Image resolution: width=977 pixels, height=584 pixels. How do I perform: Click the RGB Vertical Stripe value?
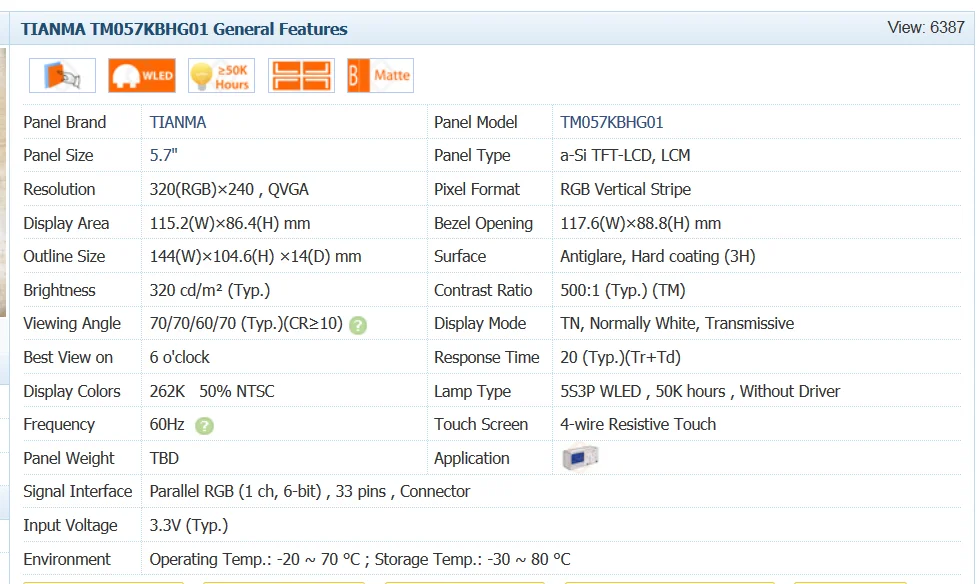[x=625, y=189]
